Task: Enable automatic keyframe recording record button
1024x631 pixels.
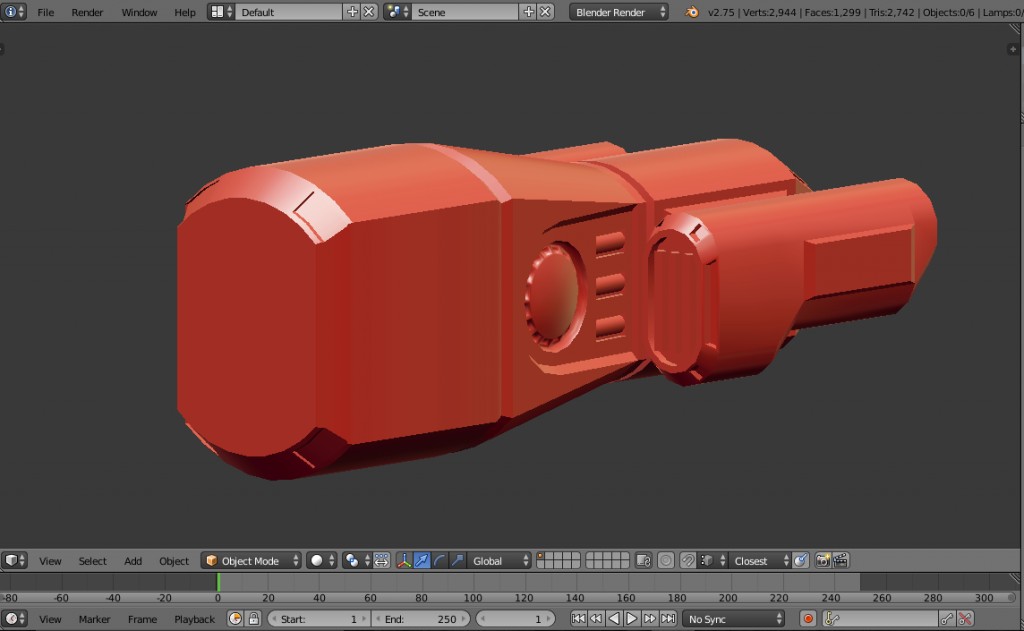Action: pos(809,619)
